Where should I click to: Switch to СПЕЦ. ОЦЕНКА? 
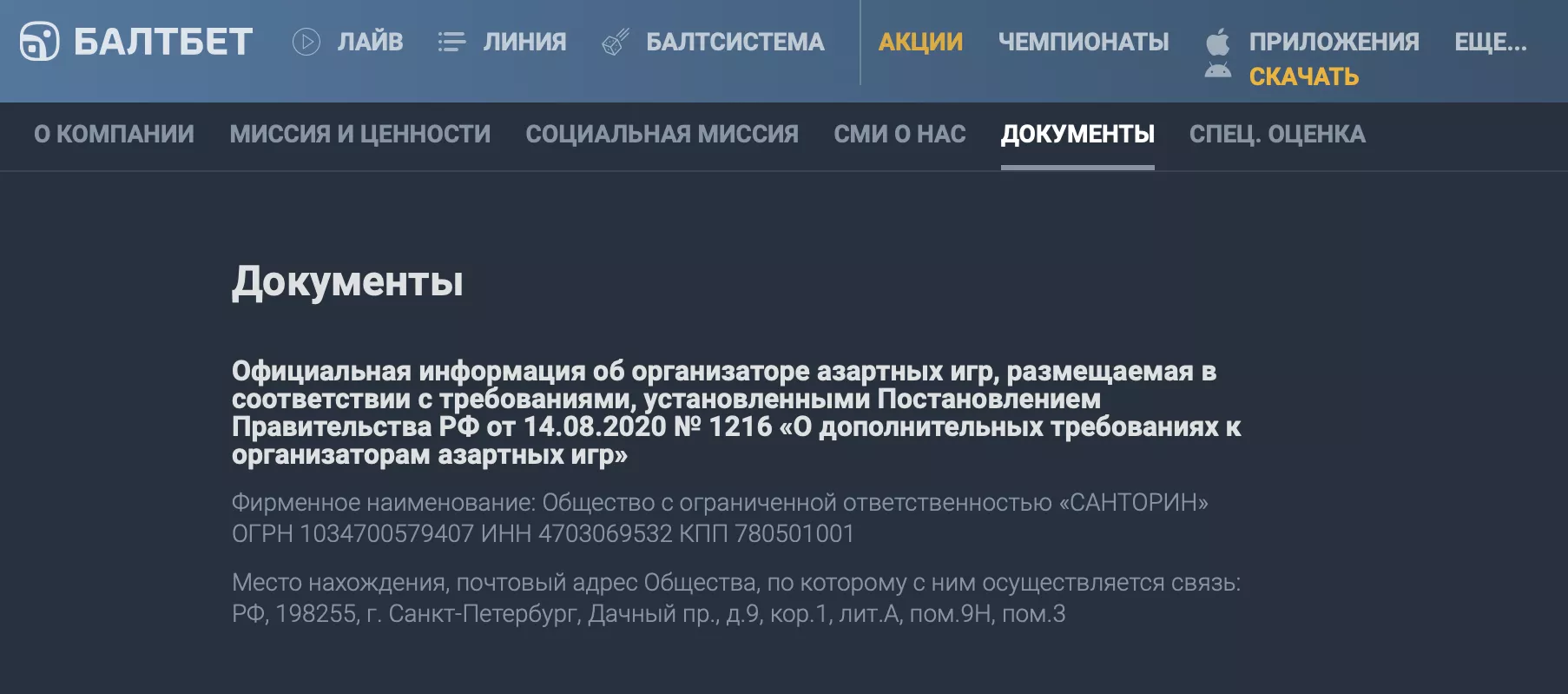1279,135
